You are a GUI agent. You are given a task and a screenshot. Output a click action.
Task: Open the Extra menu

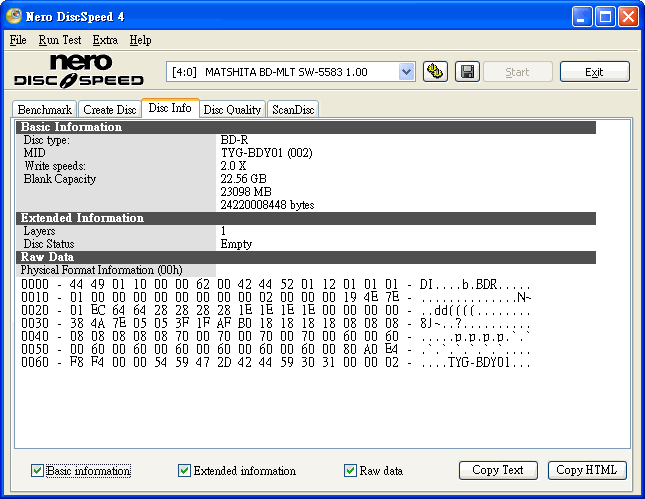coord(105,40)
